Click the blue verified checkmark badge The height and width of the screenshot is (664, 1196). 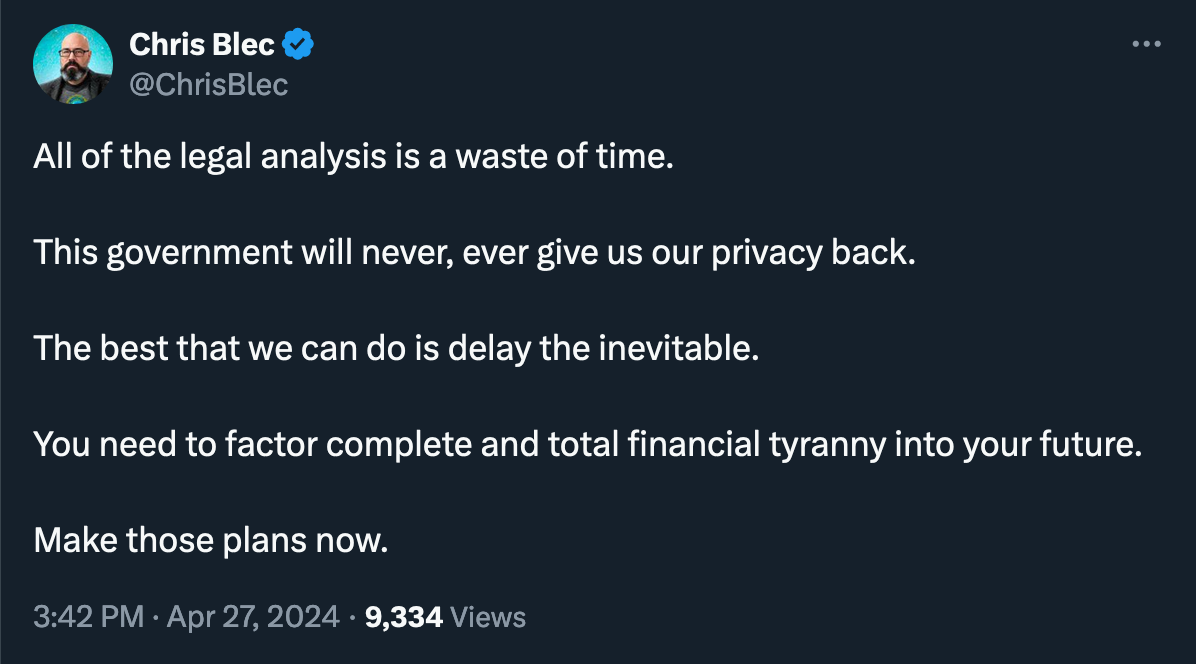click(298, 44)
